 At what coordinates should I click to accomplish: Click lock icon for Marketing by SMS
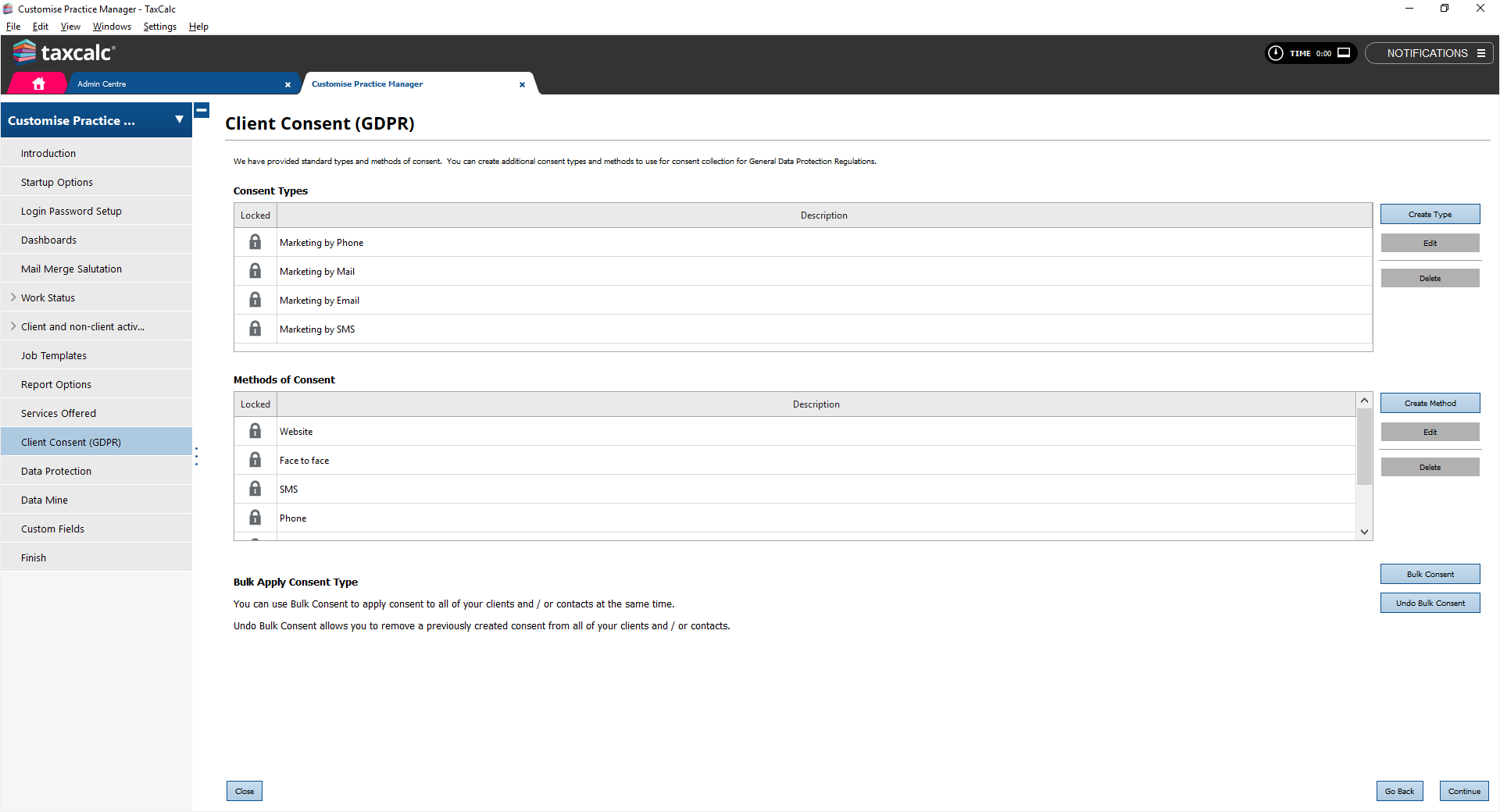(255, 329)
